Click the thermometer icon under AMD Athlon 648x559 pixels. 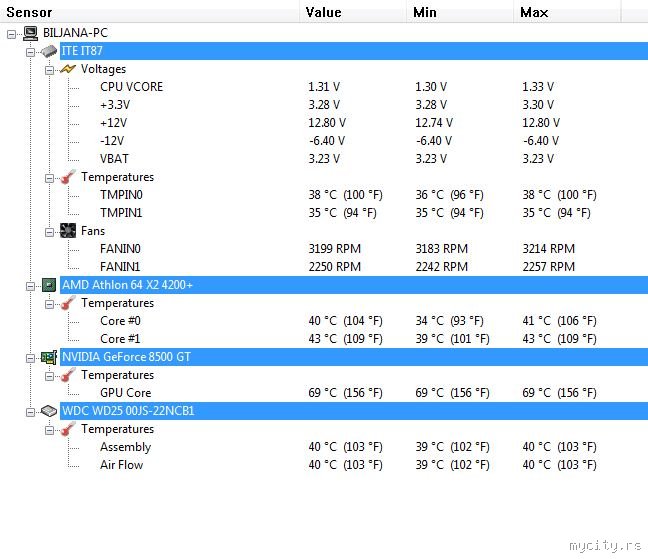coord(68,303)
